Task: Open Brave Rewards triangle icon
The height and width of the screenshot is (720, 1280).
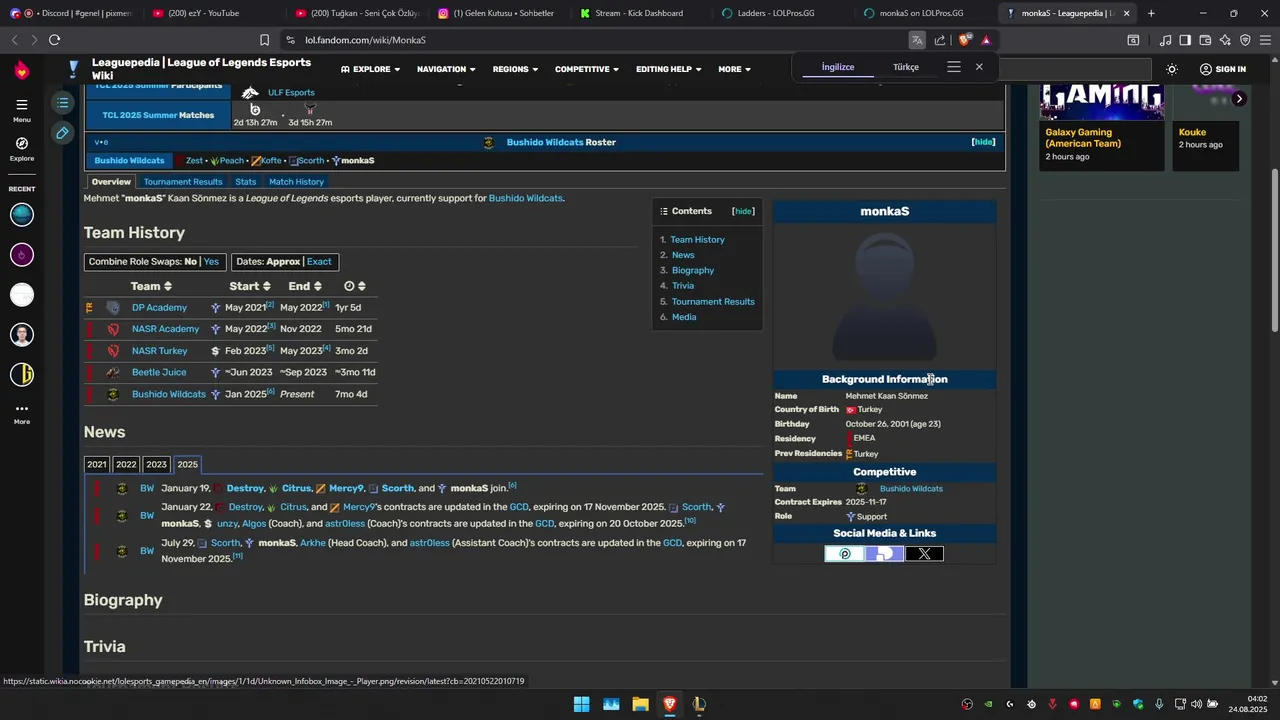Action: tap(986, 40)
